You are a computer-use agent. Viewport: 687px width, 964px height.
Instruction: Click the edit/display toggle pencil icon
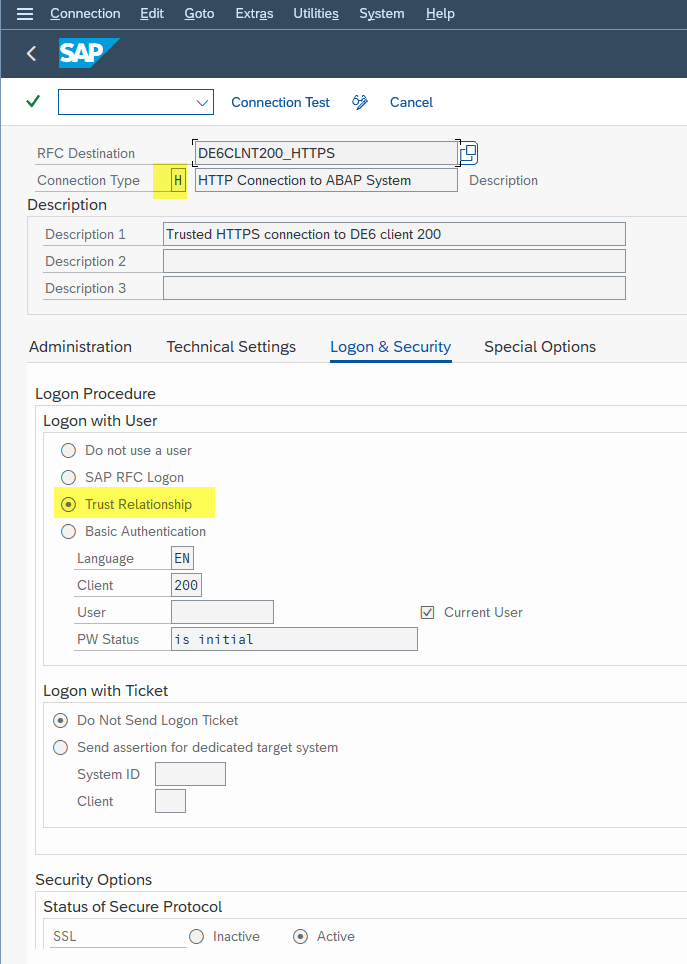tap(360, 102)
